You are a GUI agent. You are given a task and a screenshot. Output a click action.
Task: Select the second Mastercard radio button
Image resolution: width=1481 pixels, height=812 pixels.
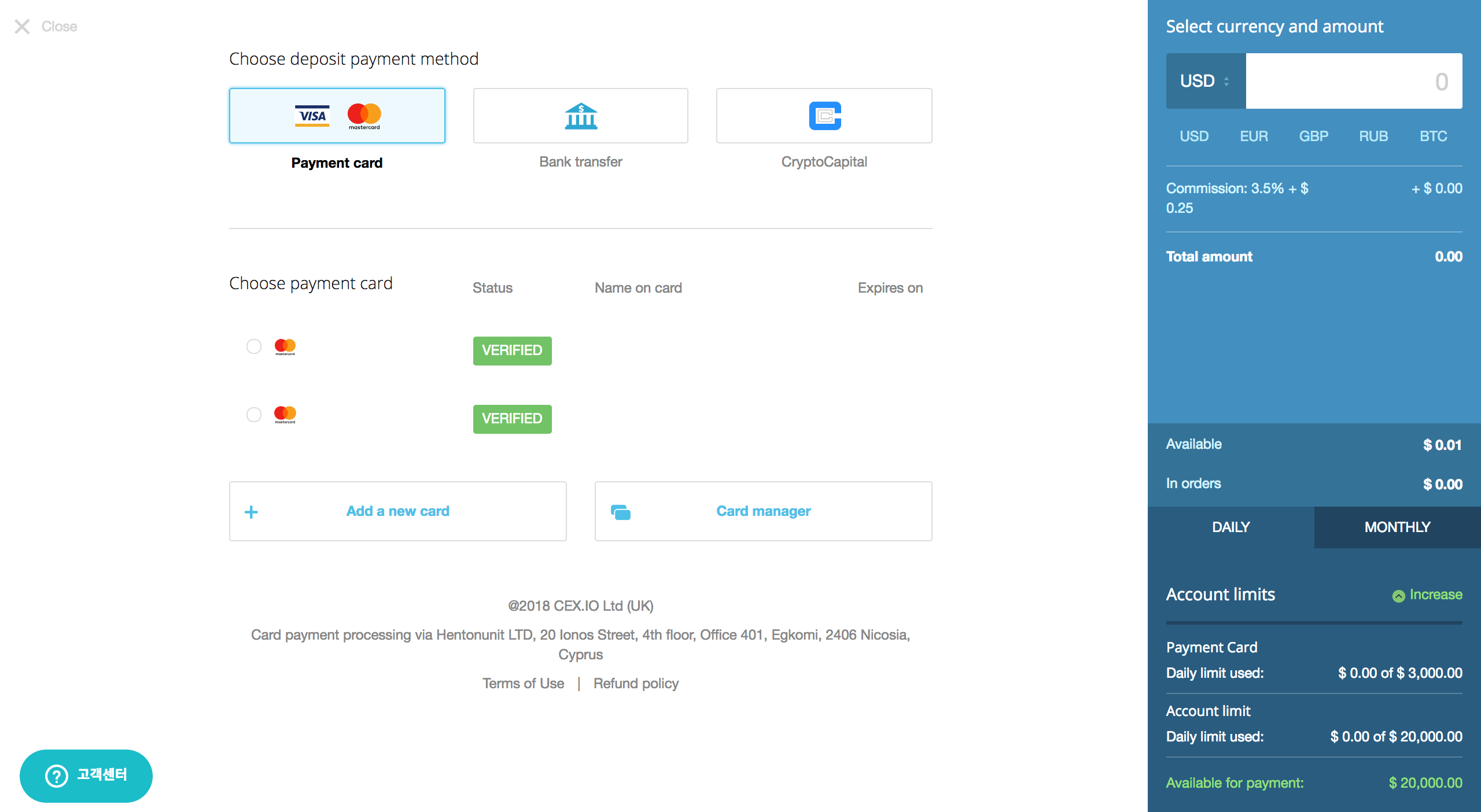coord(254,415)
